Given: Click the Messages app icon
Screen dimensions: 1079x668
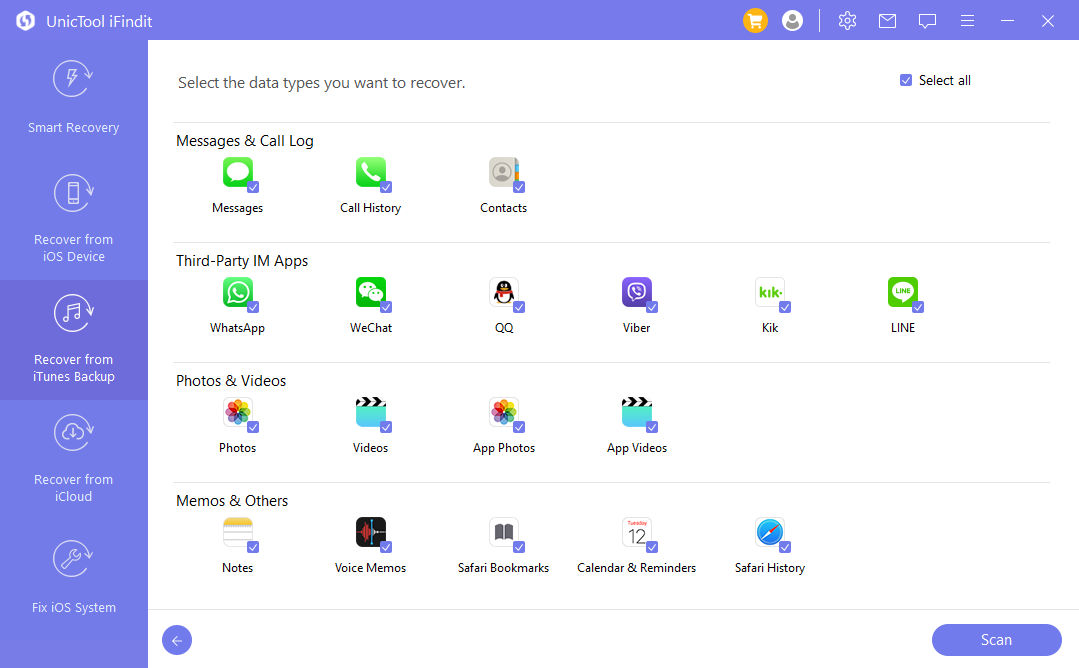Looking at the screenshot, I should click(237, 171).
